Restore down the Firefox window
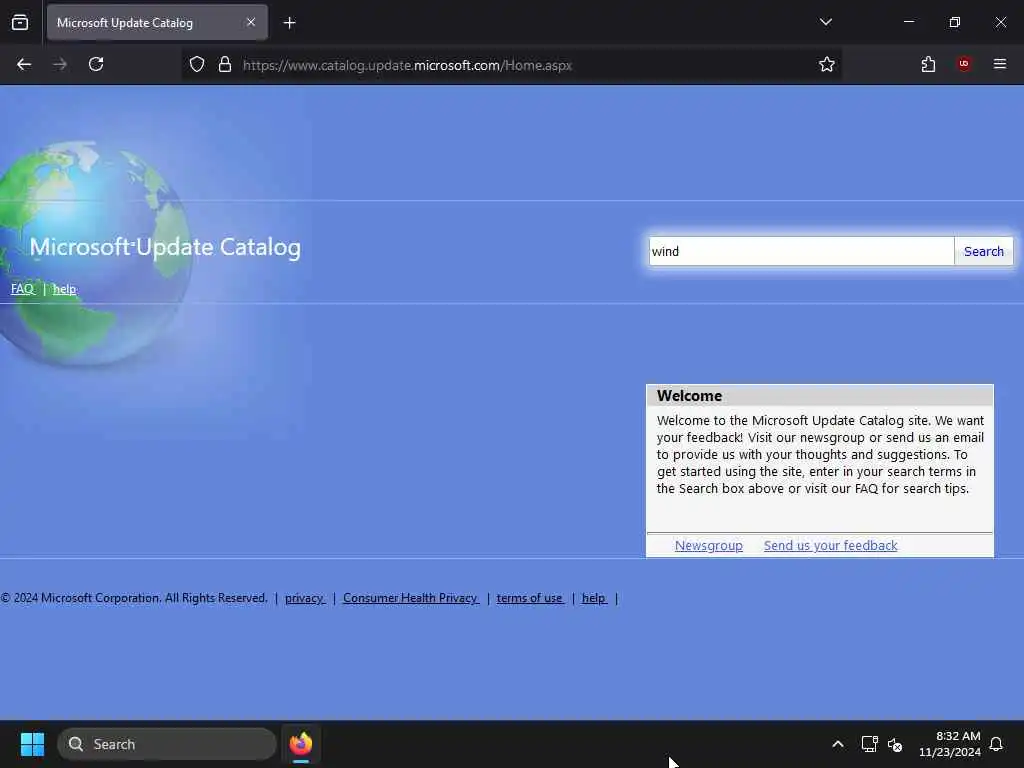 [955, 22]
